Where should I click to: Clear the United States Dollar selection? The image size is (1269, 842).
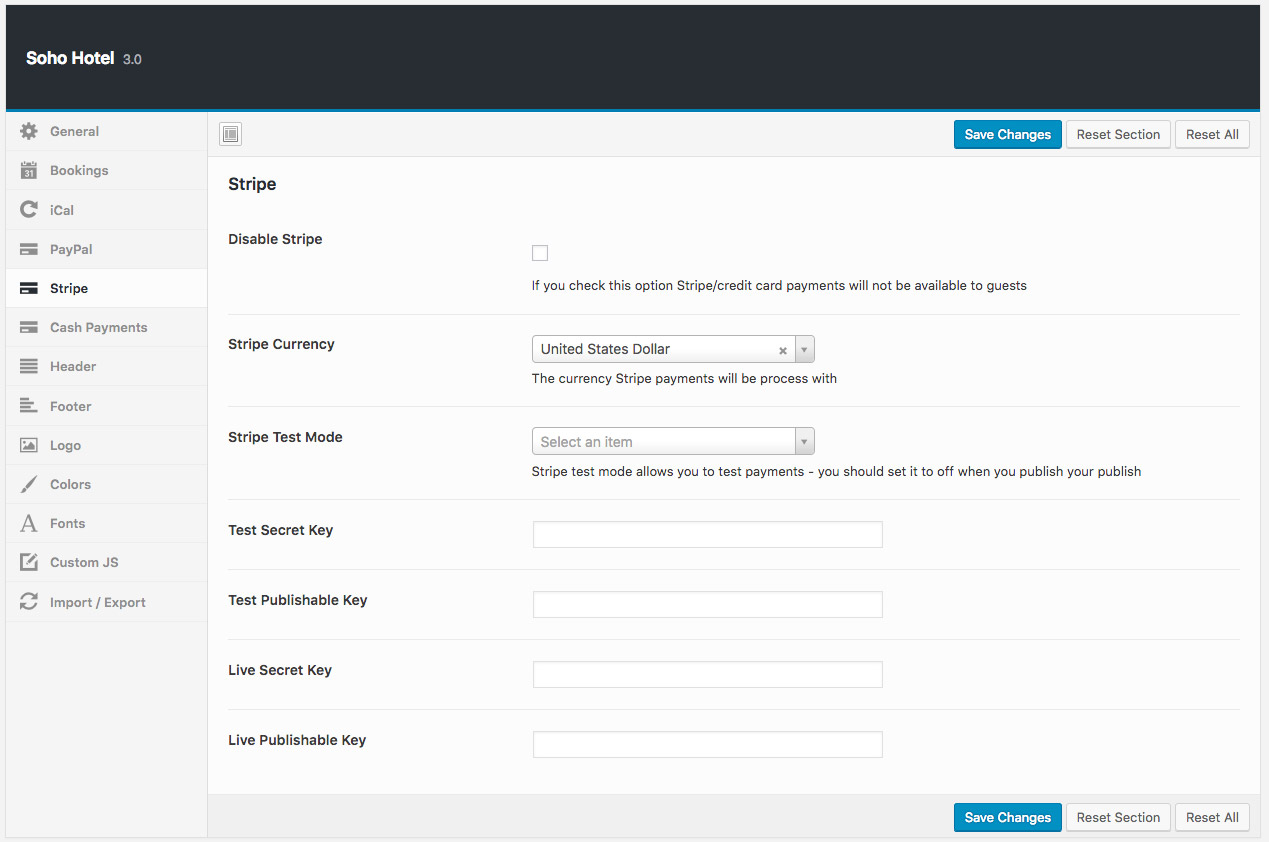783,350
